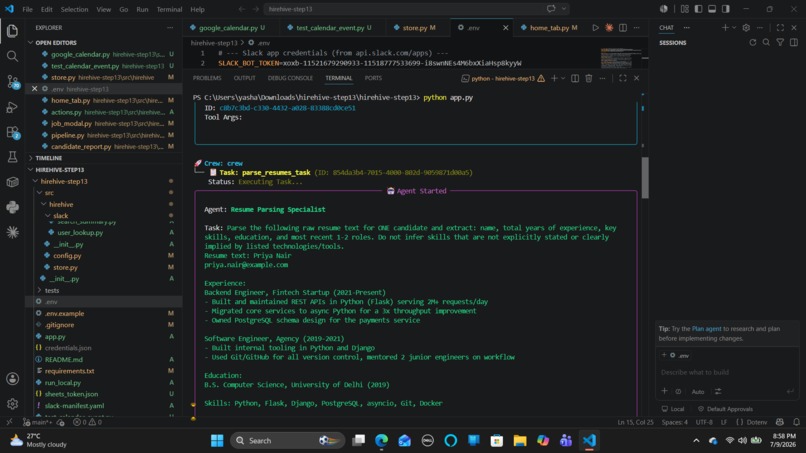This screenshot has height=453, width=806.
Task: Open the Source Control view
Action: click(12, 81)
